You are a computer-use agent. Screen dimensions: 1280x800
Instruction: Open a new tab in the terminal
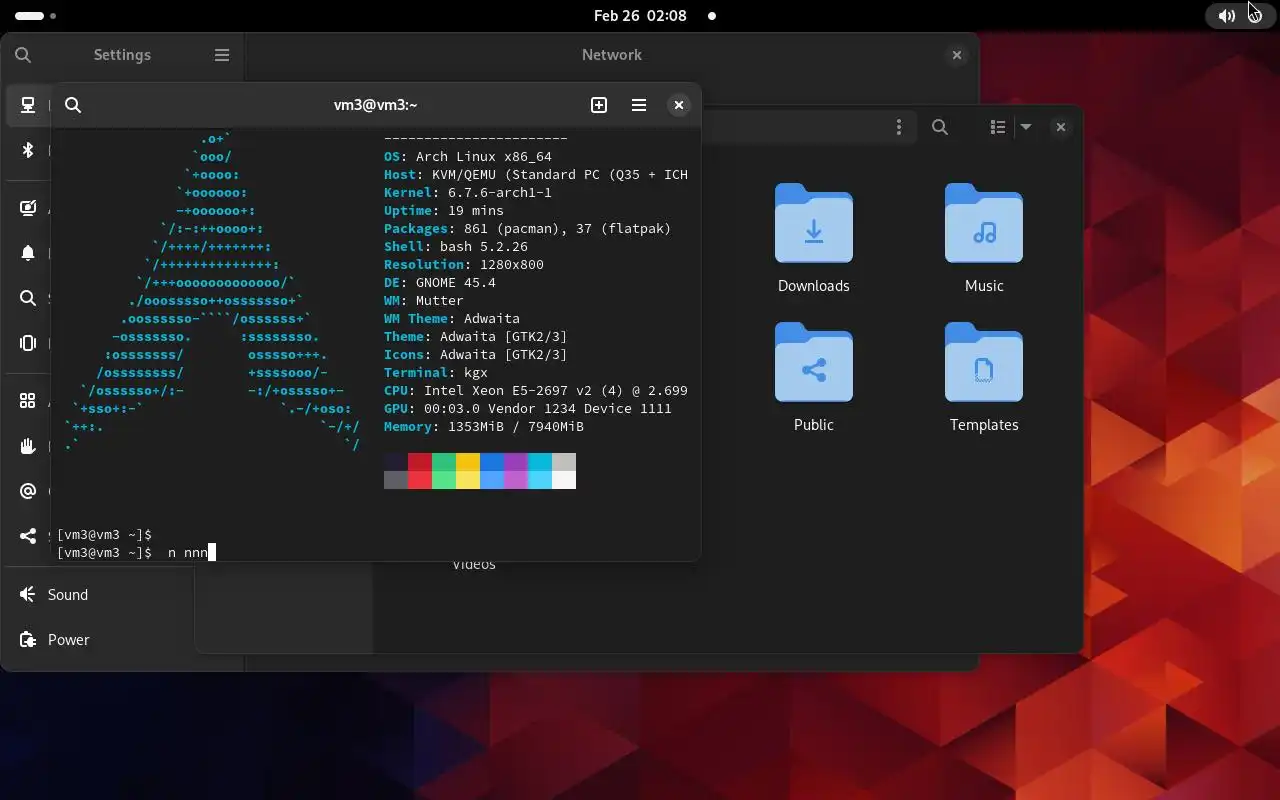[599, 105]
